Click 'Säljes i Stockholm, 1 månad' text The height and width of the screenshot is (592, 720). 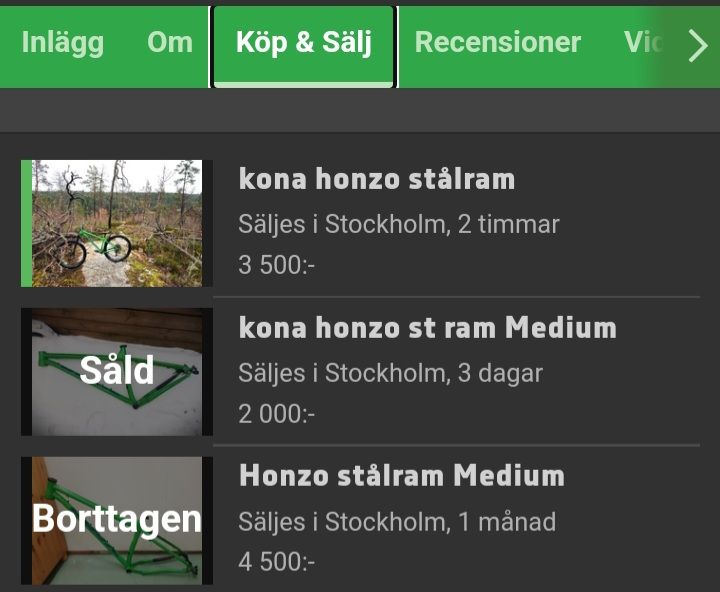397,521
